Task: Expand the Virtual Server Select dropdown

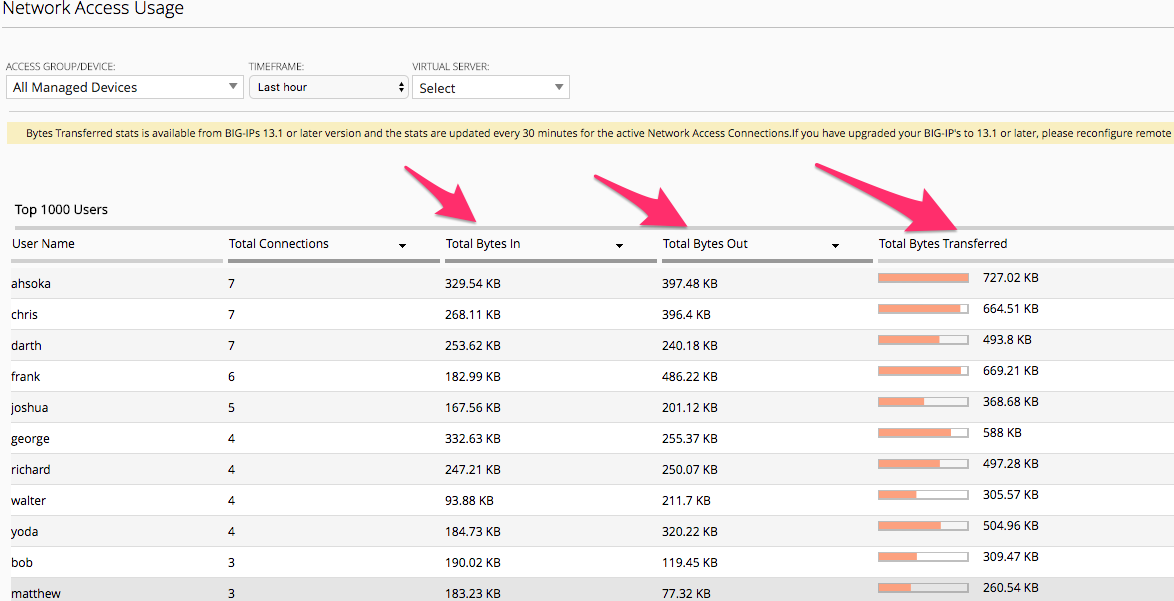Action: [x=490, y=88]
